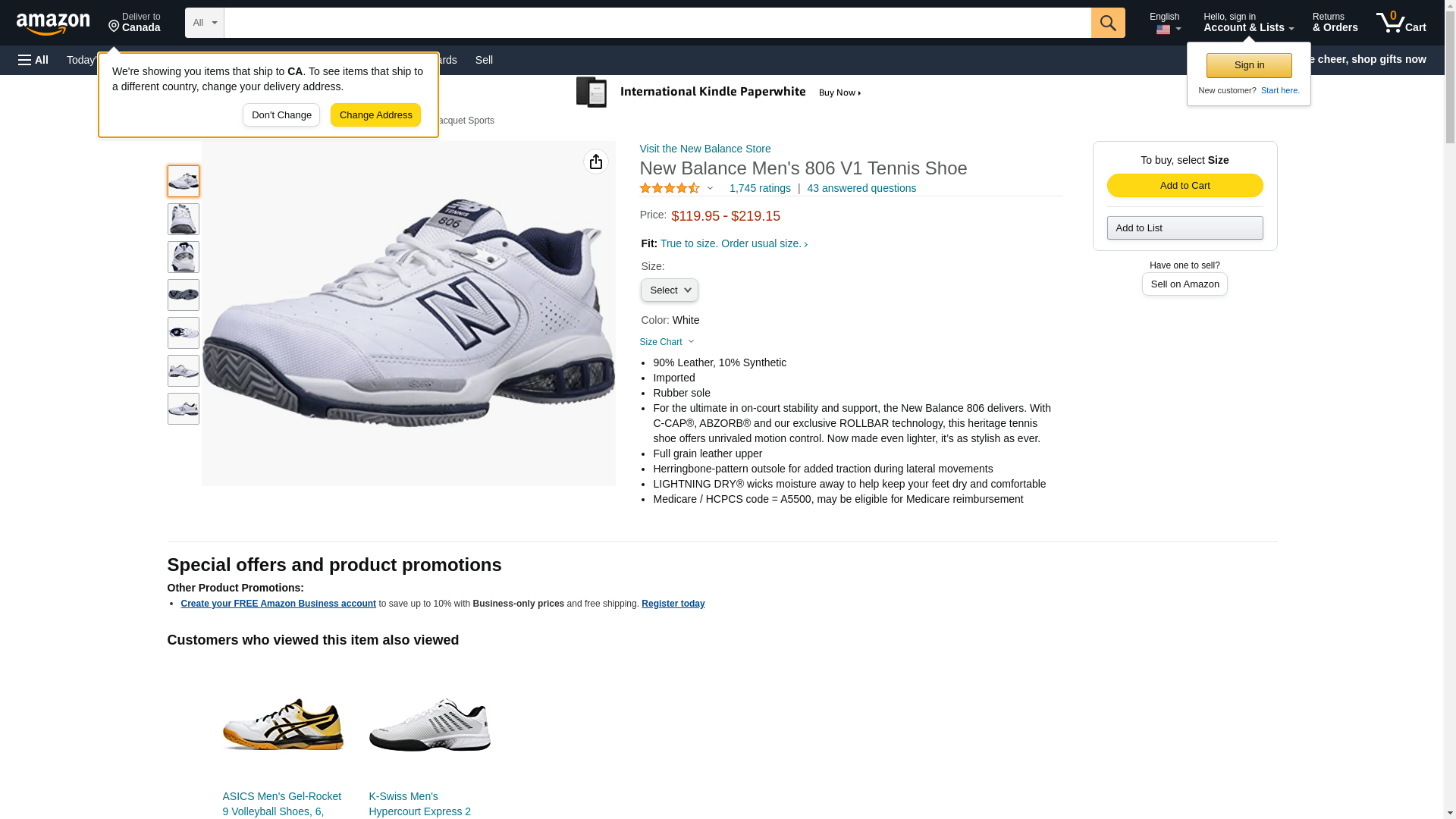Viewport: 1456px width, 819px height.
Task: Click into the search text field
Action: coord(657,23)
